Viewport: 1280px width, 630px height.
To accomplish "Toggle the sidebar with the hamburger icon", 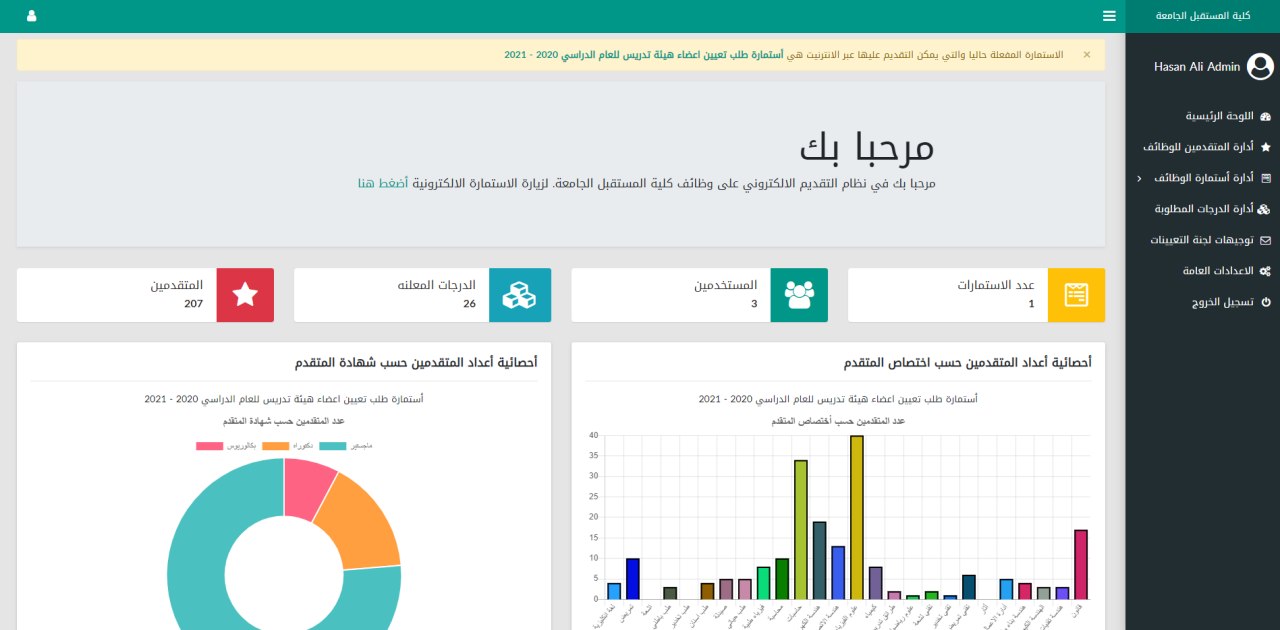I will point(1109,16).
